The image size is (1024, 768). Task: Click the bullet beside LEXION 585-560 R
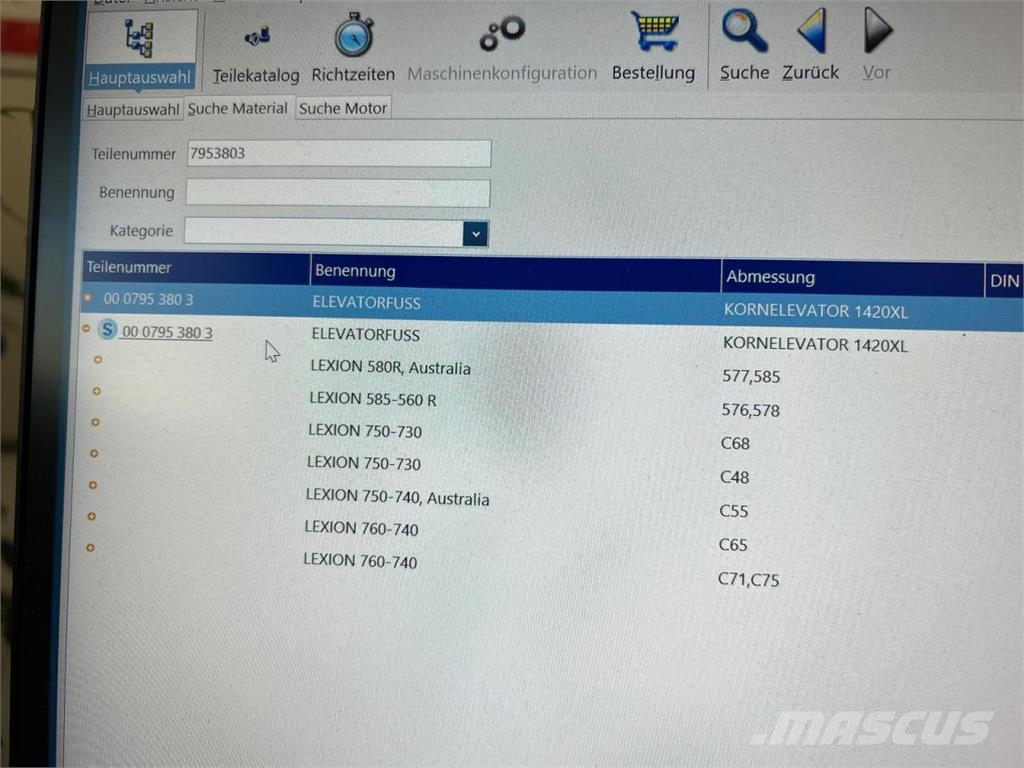(97, 391)
